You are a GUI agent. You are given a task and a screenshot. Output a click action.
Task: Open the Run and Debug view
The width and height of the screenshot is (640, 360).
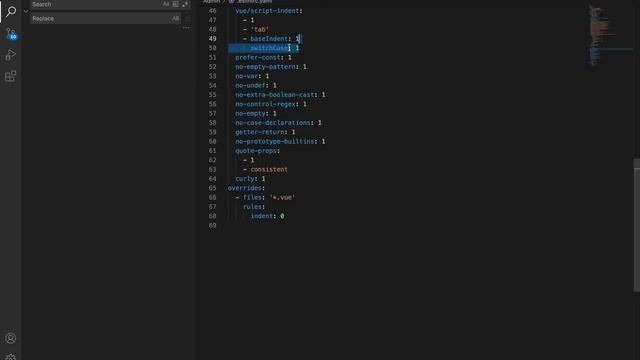(x=11, y=55)
